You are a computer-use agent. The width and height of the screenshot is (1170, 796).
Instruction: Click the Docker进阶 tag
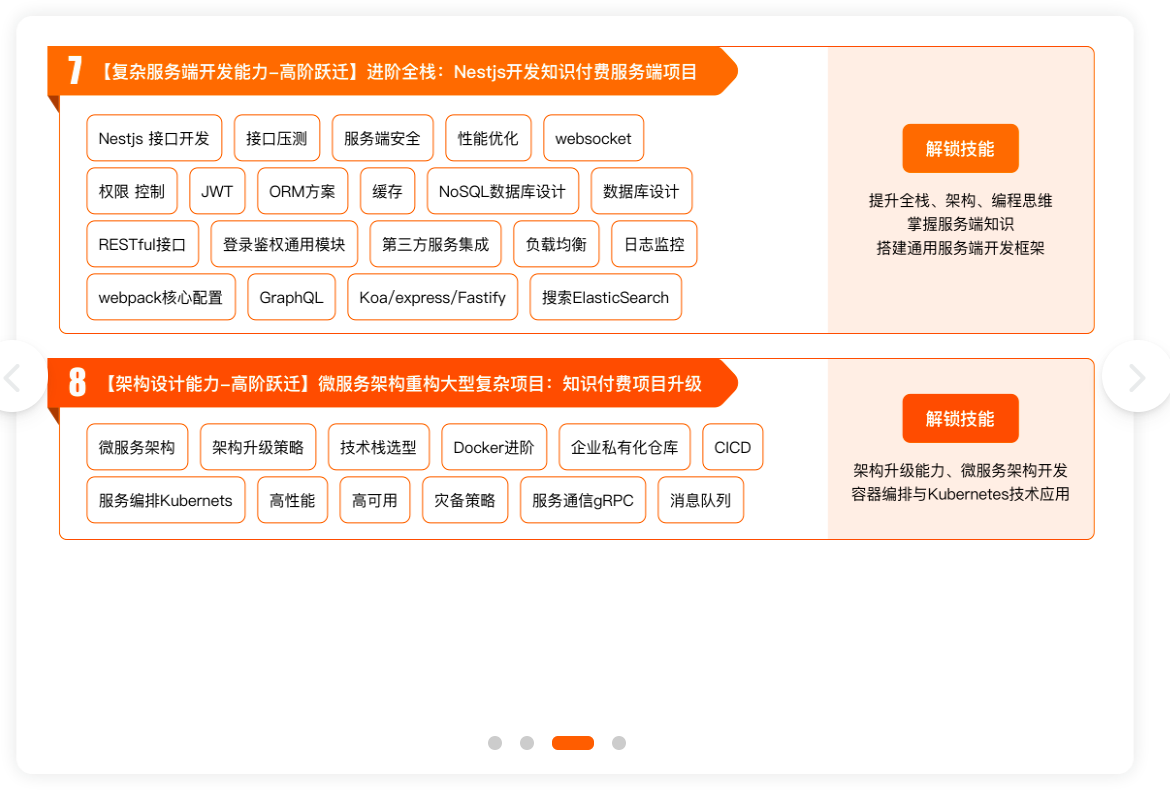(494, 448)
